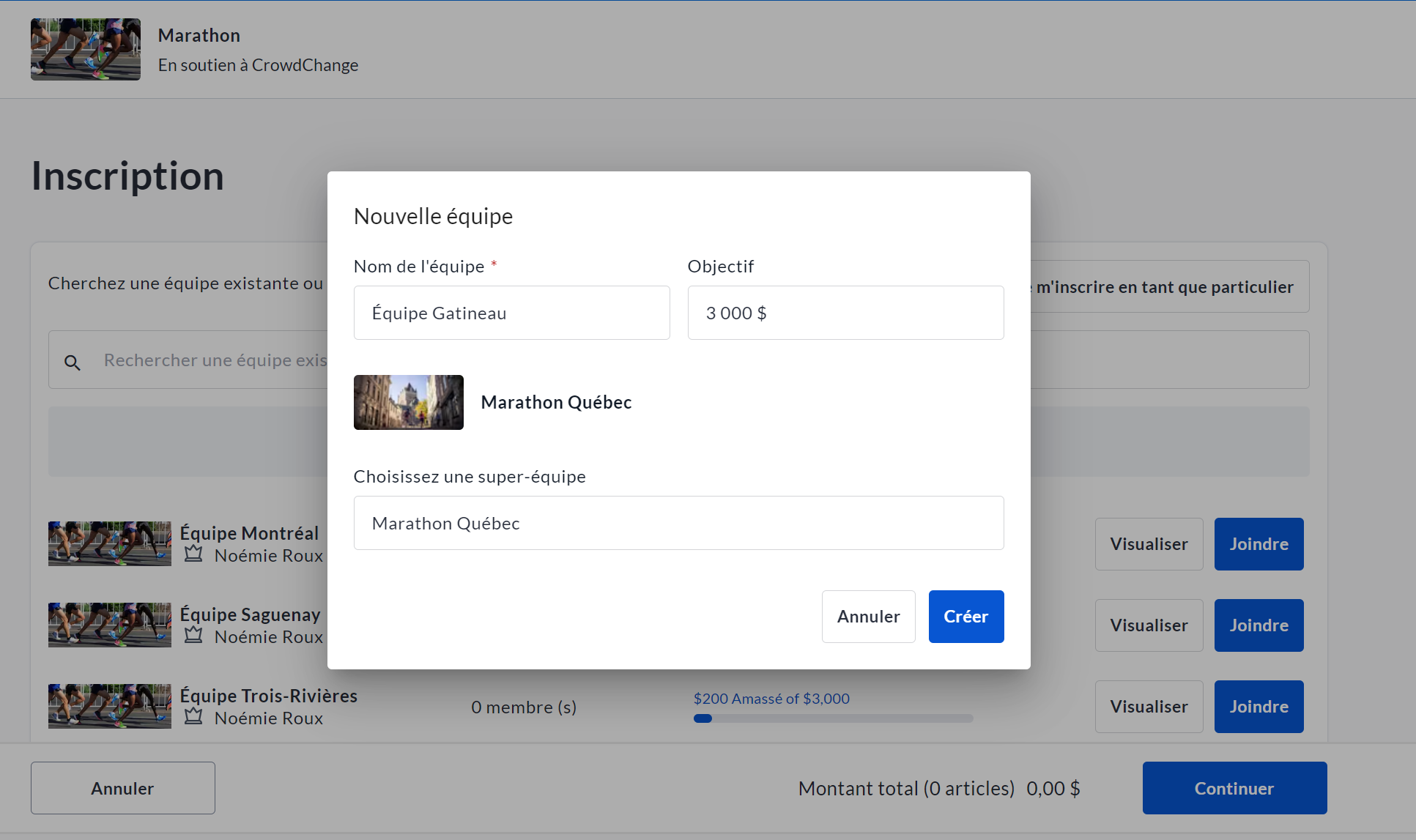Open the super-équipe dropdown
The image size is (1416, 840).
point(678,523)
